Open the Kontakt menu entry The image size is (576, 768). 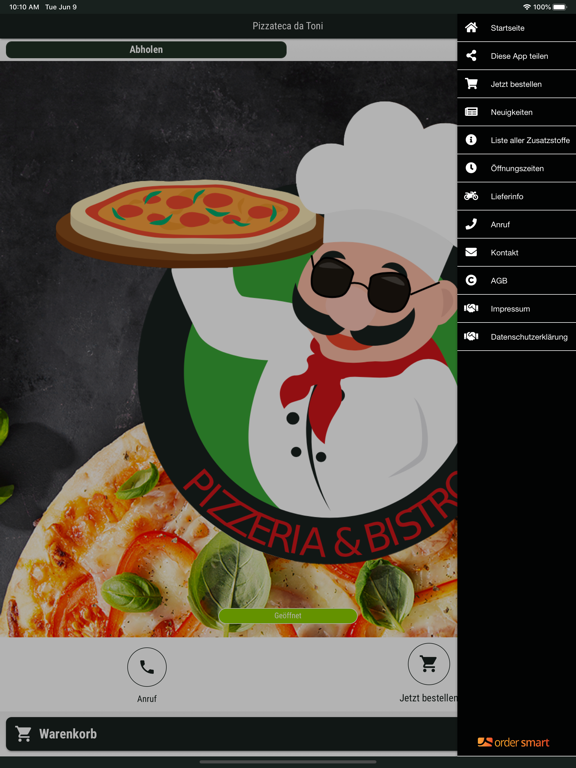(517, 252)
